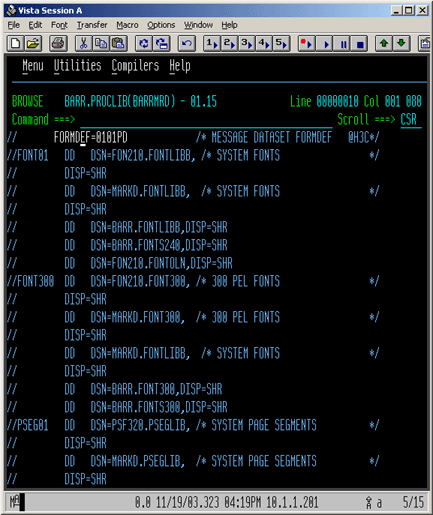Click the 04:19PM time in status bar

pos(243,502)
